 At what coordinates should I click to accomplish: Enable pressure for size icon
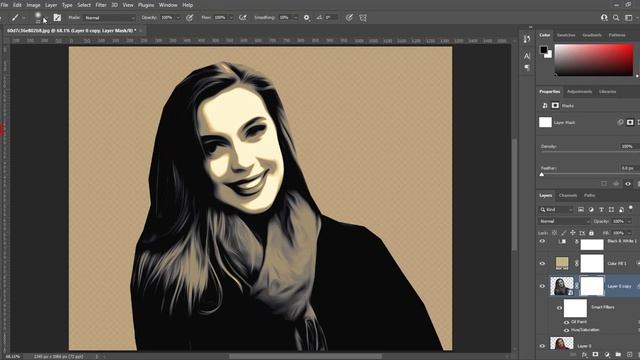[349, 18]
